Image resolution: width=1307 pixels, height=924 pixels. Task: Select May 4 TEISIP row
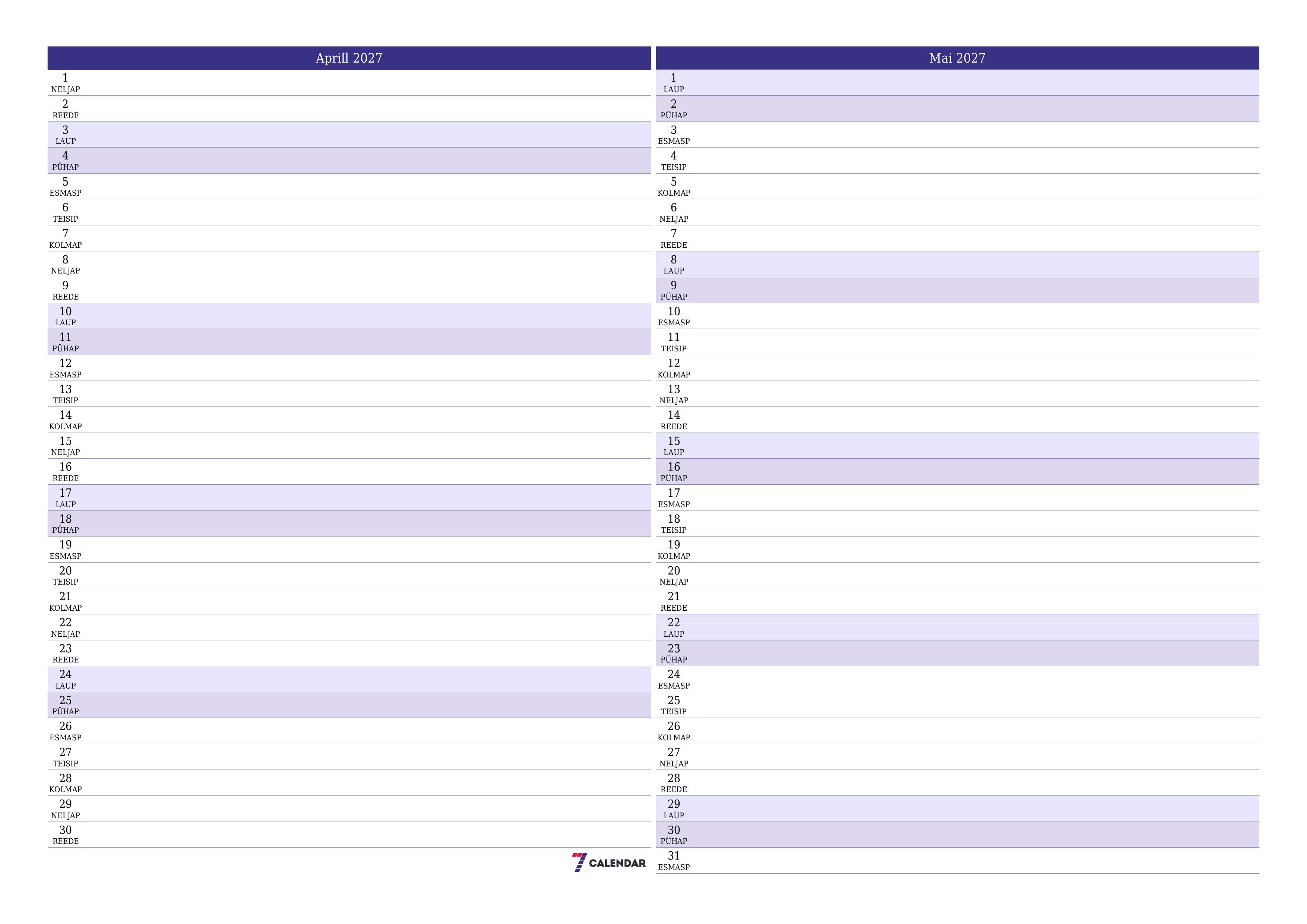point(958,161)
